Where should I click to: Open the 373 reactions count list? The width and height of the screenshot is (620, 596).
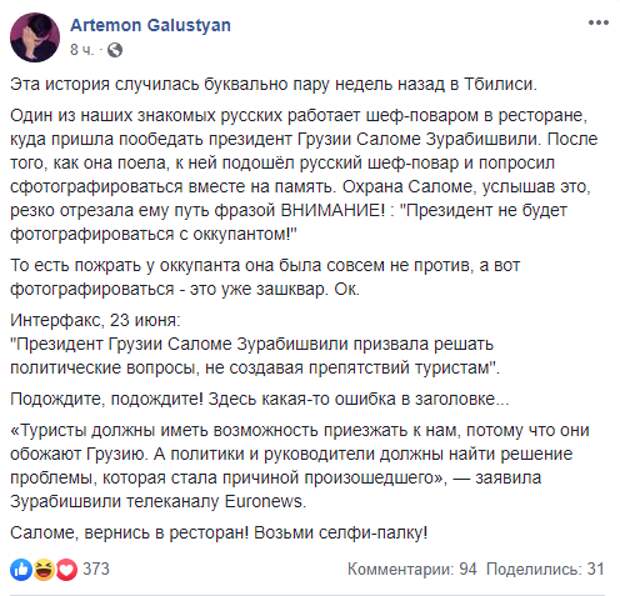(96, 569)
